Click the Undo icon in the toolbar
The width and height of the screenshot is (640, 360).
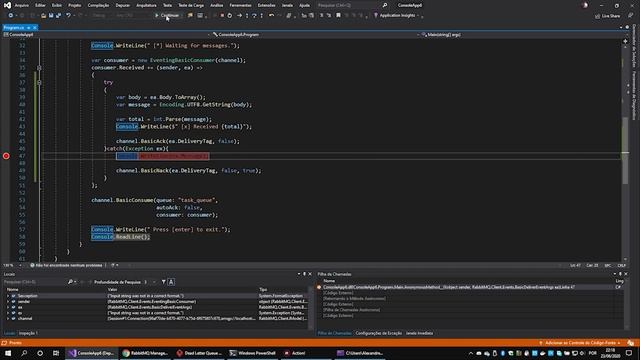point(68,16)
